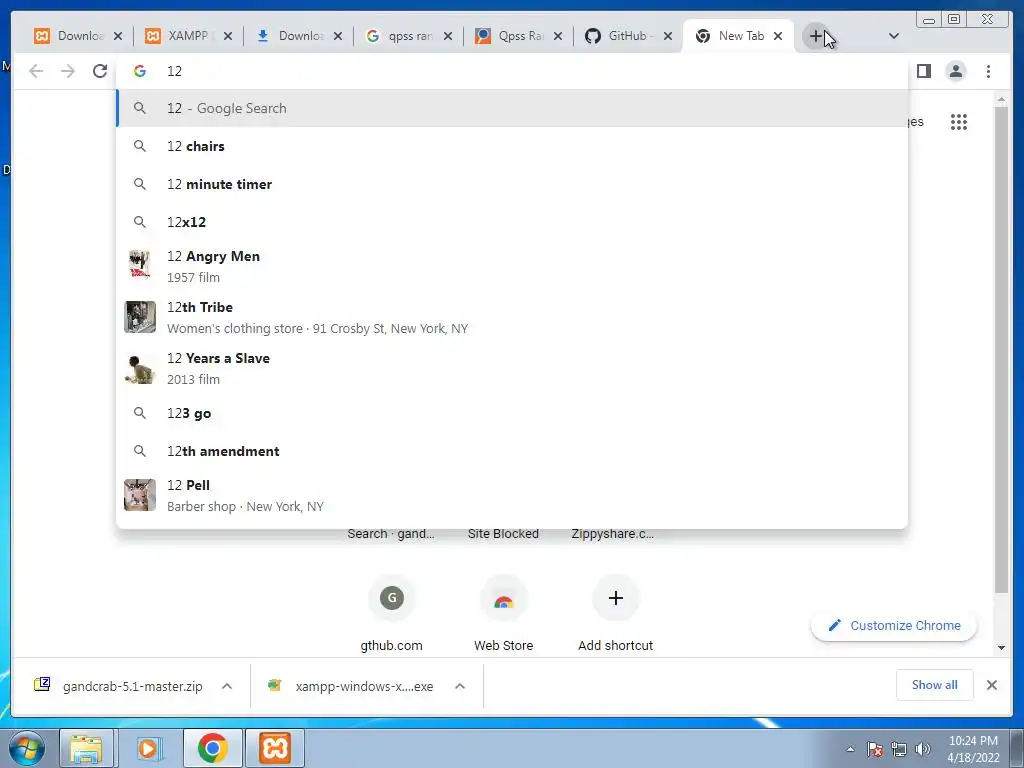
Task: Close the XAMPP tab
Action: (227, 37)
